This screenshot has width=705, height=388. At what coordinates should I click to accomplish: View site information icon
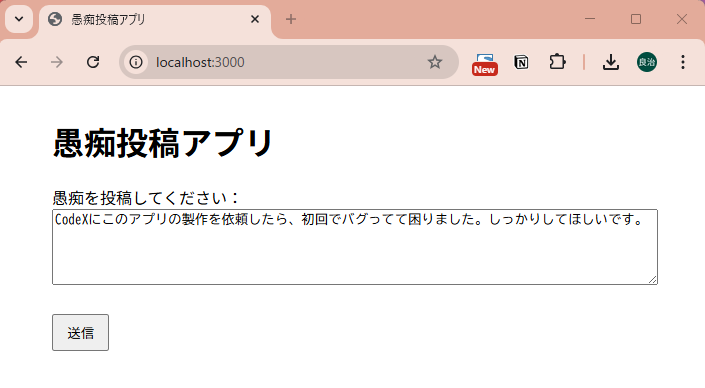click(x=136, y=62)
